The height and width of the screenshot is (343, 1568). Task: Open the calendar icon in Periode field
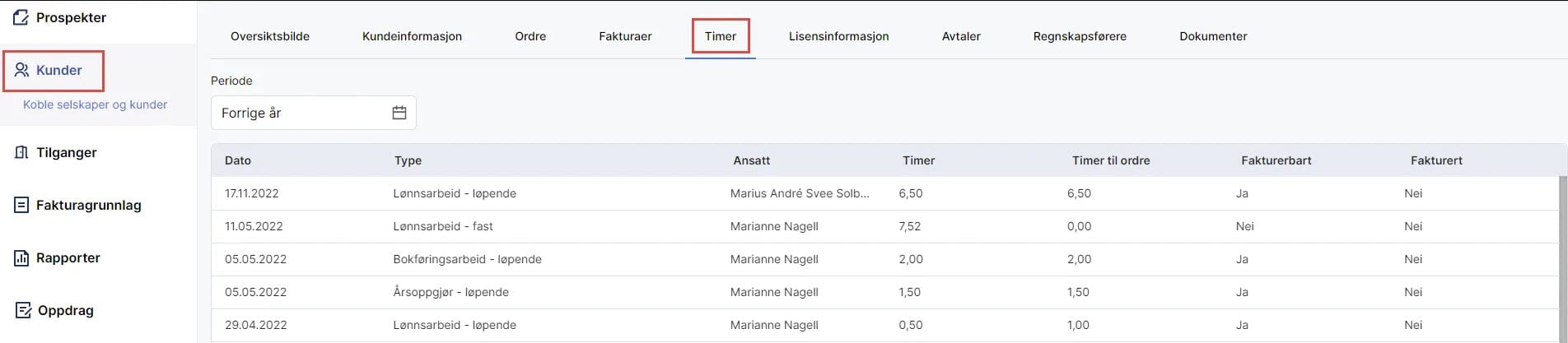tap(399, 113)
